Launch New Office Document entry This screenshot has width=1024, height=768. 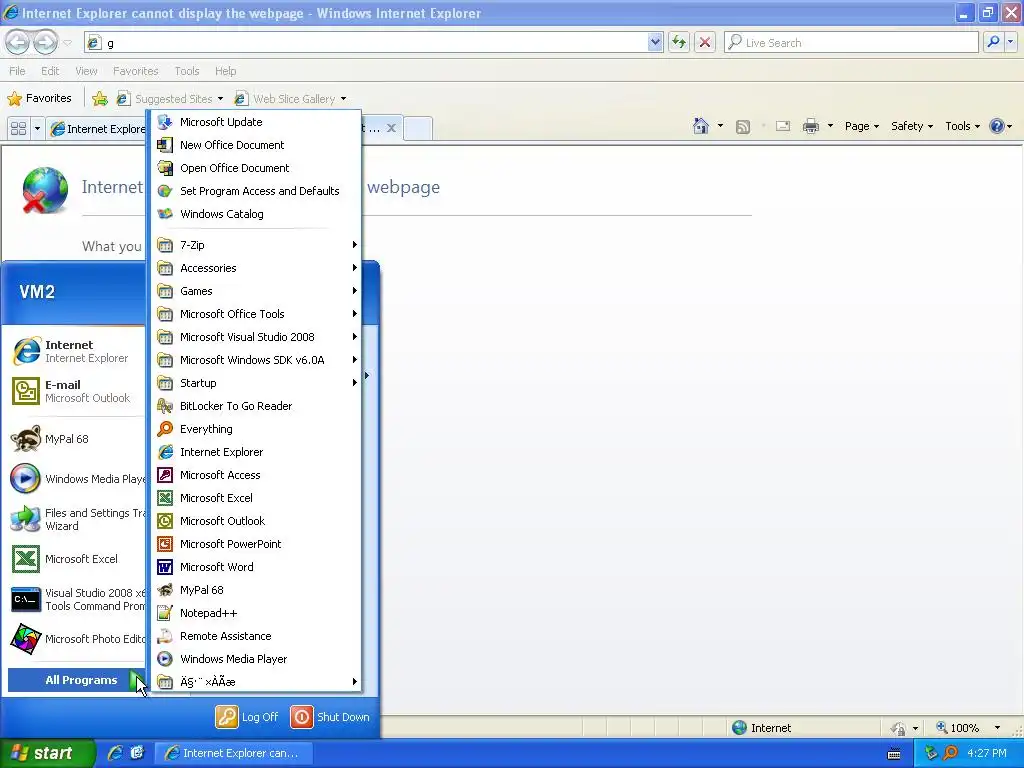[256, 145]
